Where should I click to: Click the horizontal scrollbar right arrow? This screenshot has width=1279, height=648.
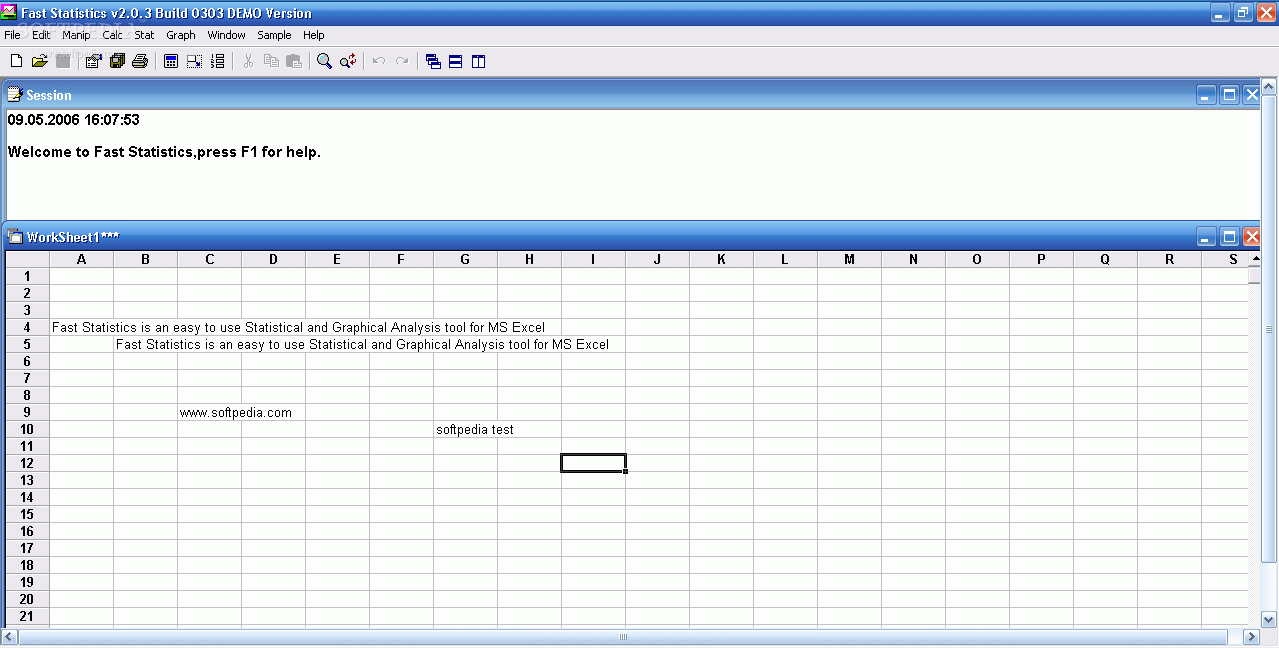coord(1251,637)
